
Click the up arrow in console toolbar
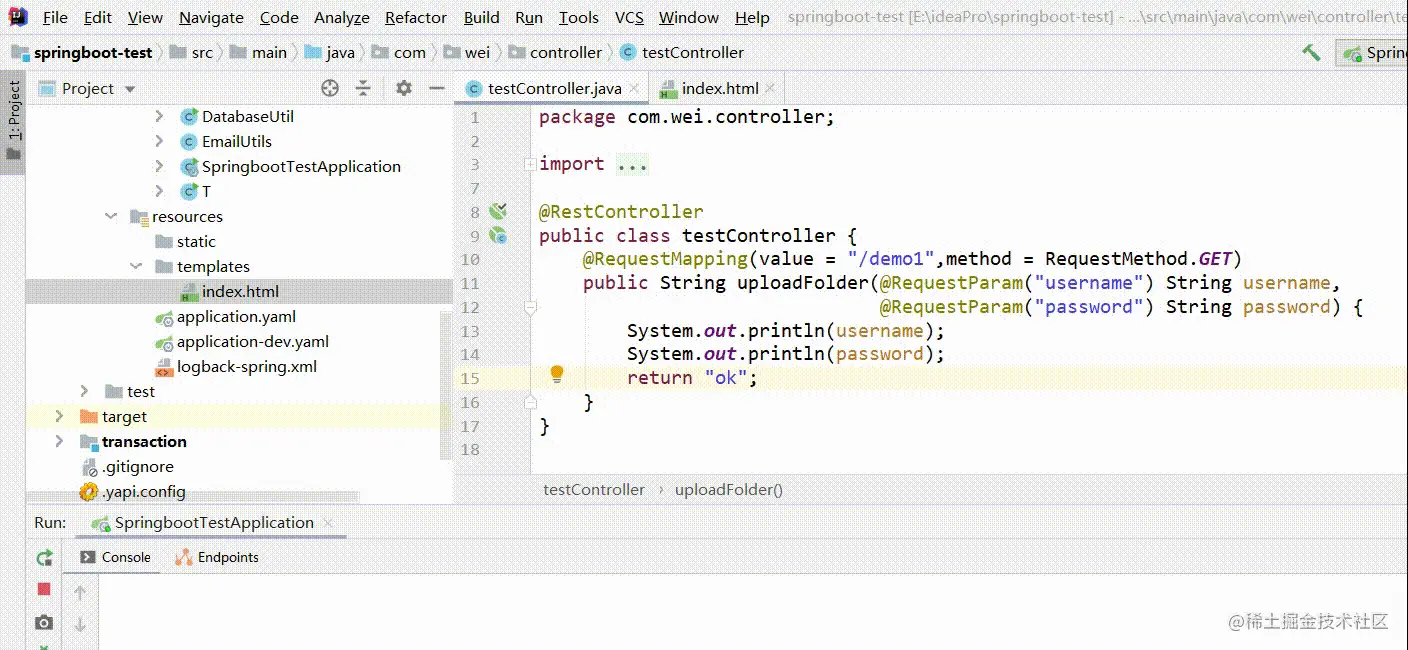pyautogui.click(x=80, y=592)
